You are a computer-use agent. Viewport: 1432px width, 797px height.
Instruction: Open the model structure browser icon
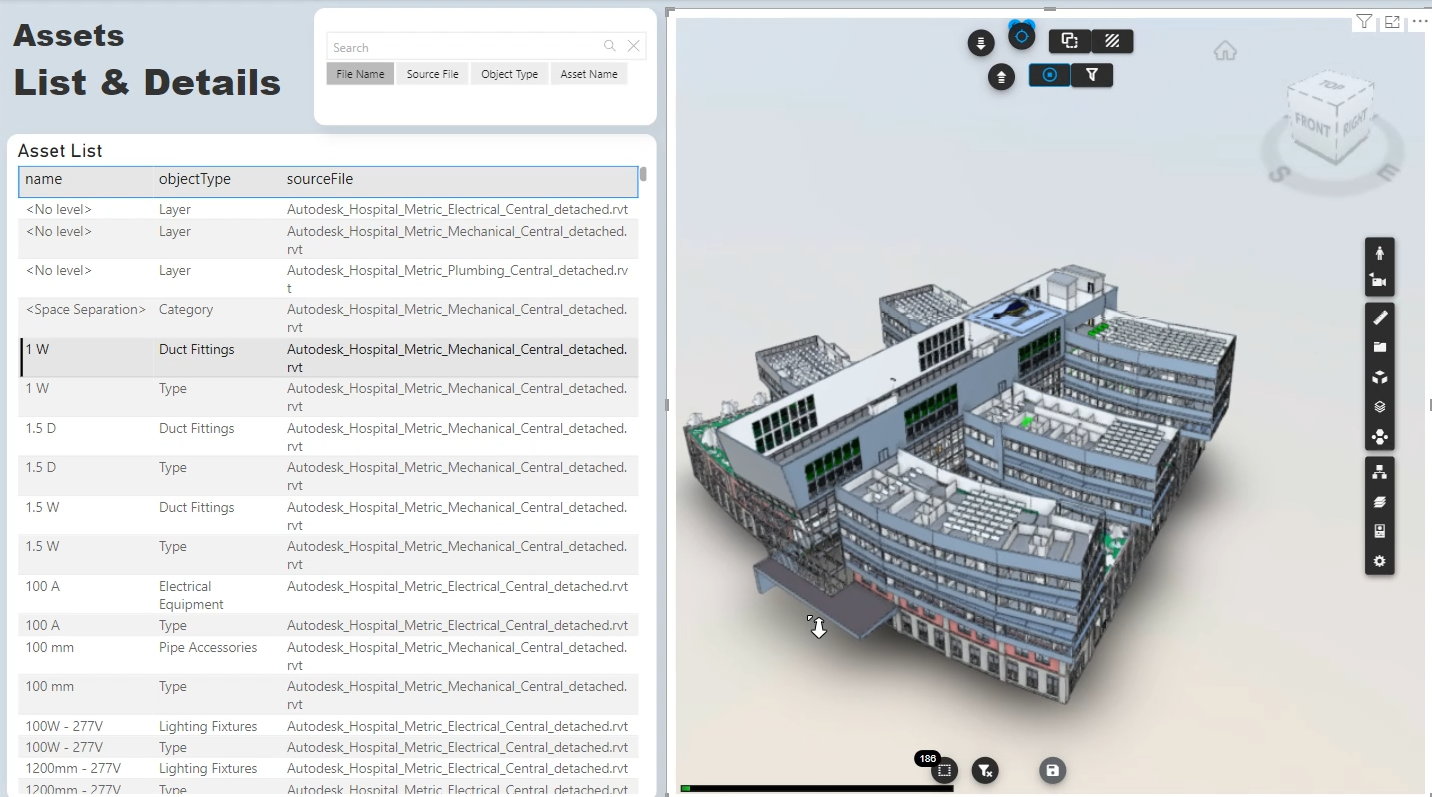point(1379,472)
